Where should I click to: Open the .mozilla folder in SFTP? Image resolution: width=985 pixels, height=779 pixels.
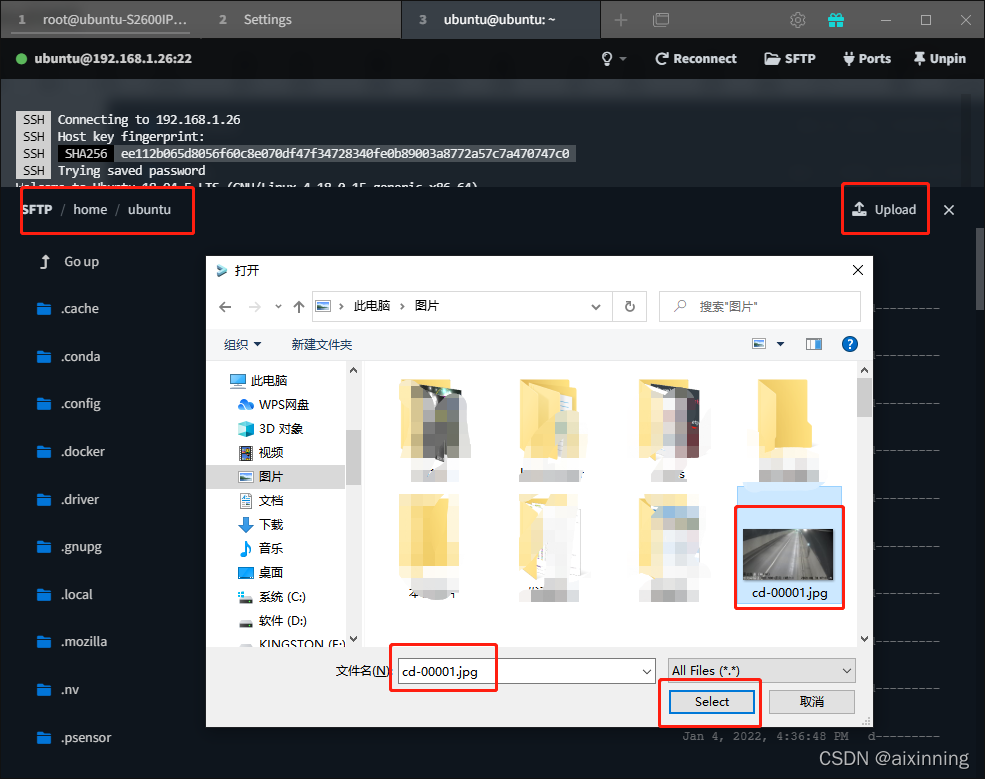pyautogui.click(x=72, y=641)
